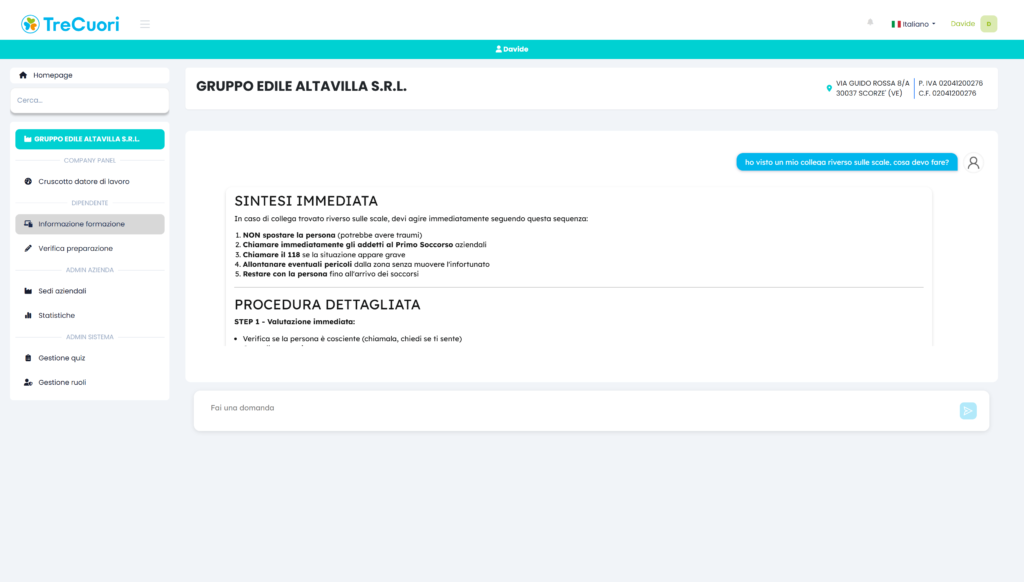Click the green D user avatar

click(989, 24)
